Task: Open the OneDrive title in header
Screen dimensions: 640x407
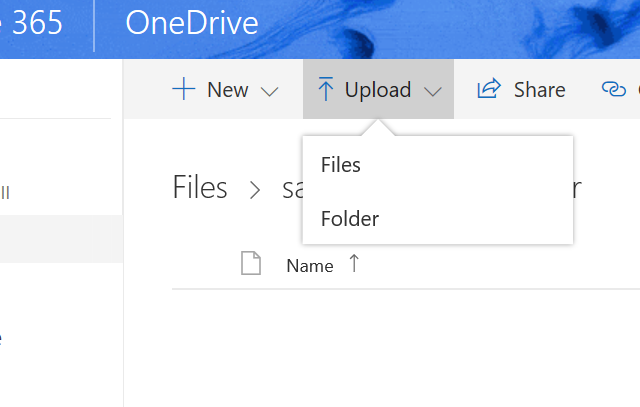Action: [x=191, y=23]
